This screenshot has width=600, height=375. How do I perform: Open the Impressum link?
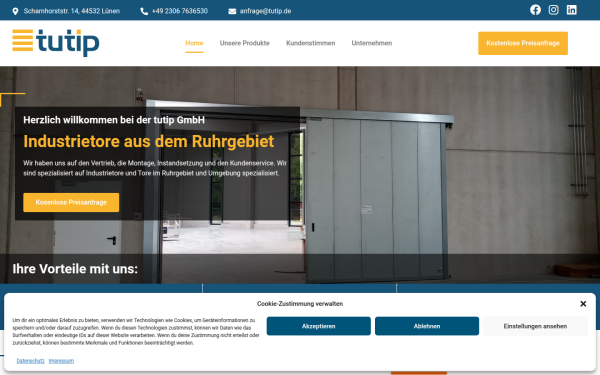click(x=61, y=361)
